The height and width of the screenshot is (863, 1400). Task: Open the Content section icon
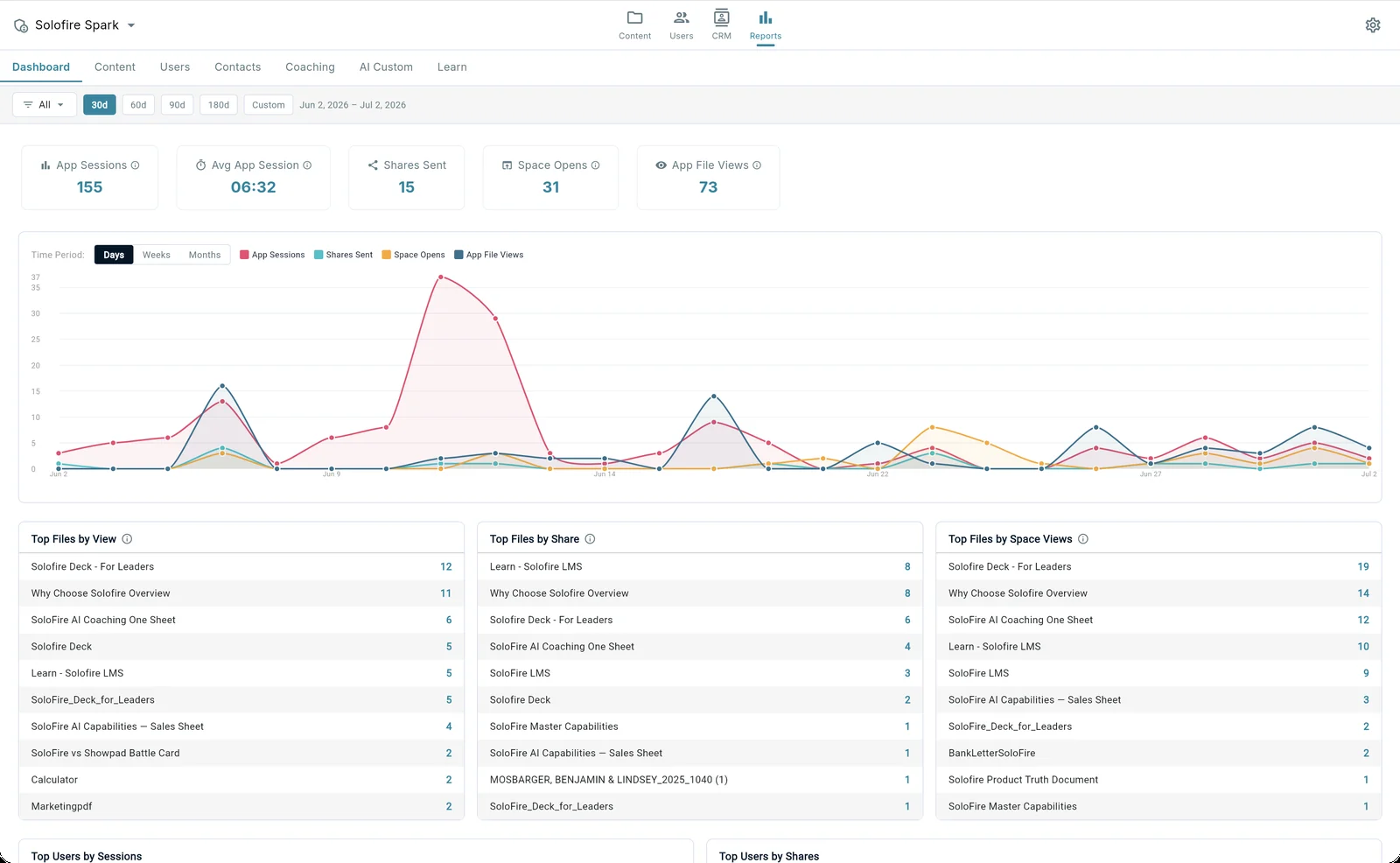point(634,18)
